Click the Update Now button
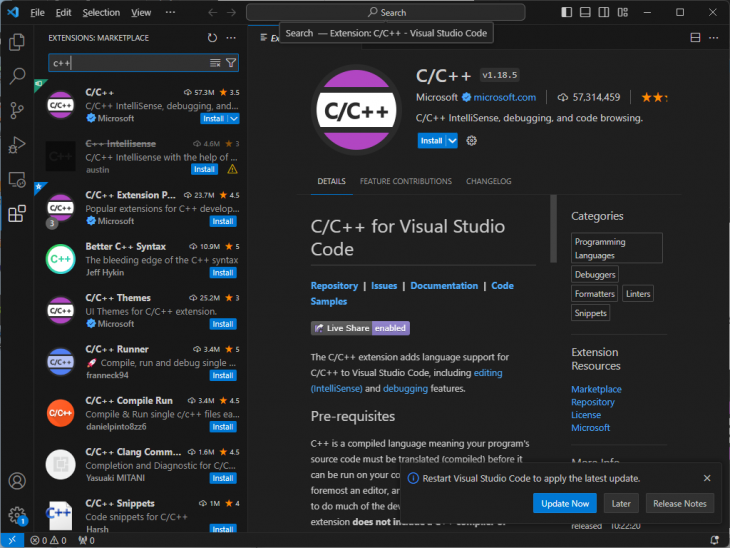Image resolution: width=730 pixels, height=548 pixels. (565, 503)
